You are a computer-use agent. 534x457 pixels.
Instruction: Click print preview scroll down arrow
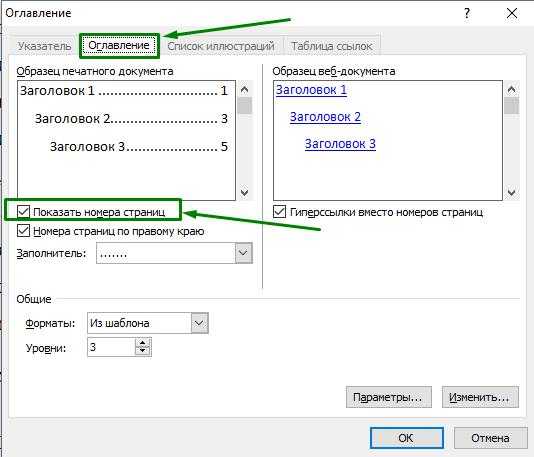pyautogui.click(x=244, y=192)
